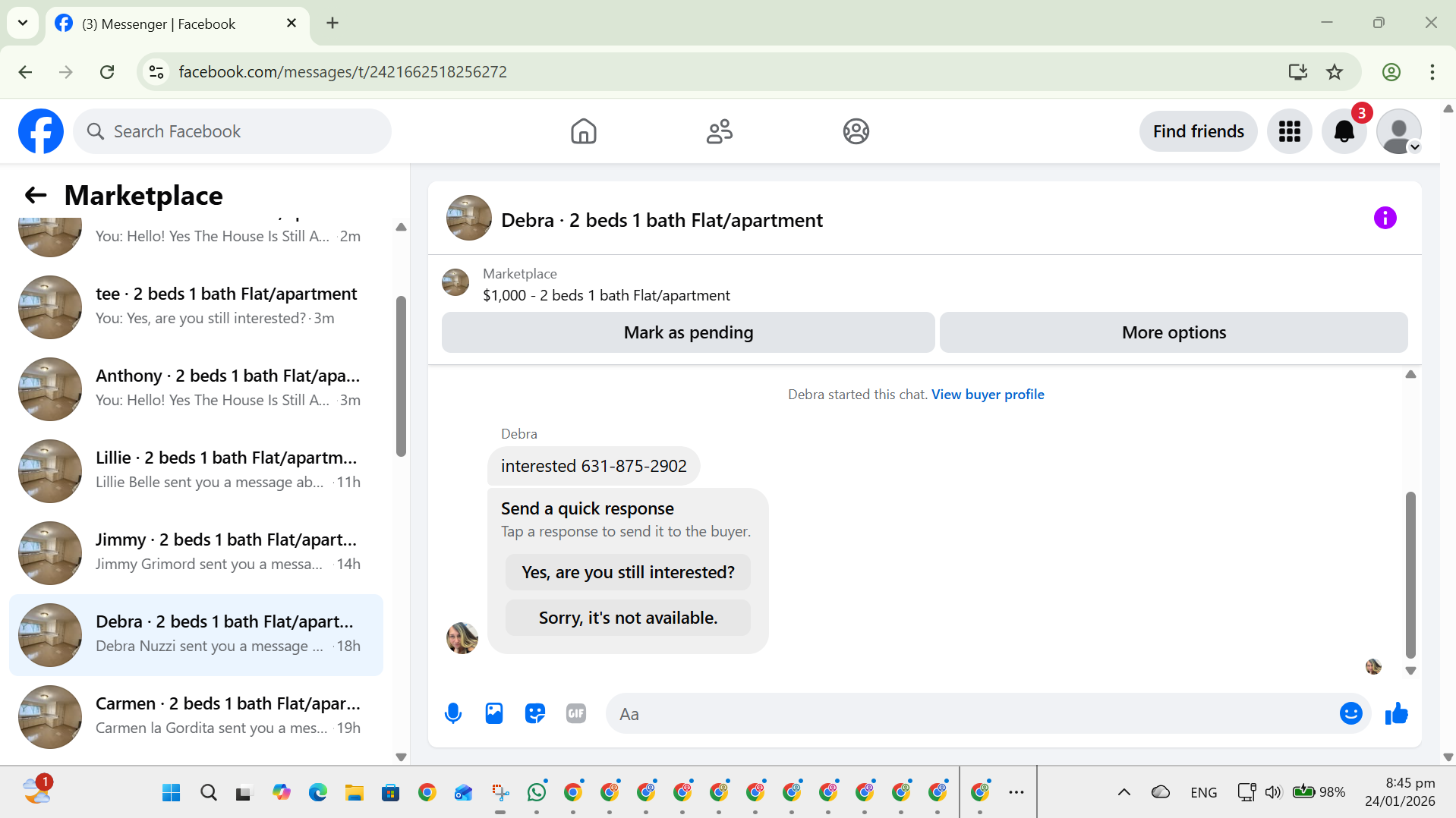Click the Find friends button
This screenshot has height=818, width=1456.
coord(1198,131)
